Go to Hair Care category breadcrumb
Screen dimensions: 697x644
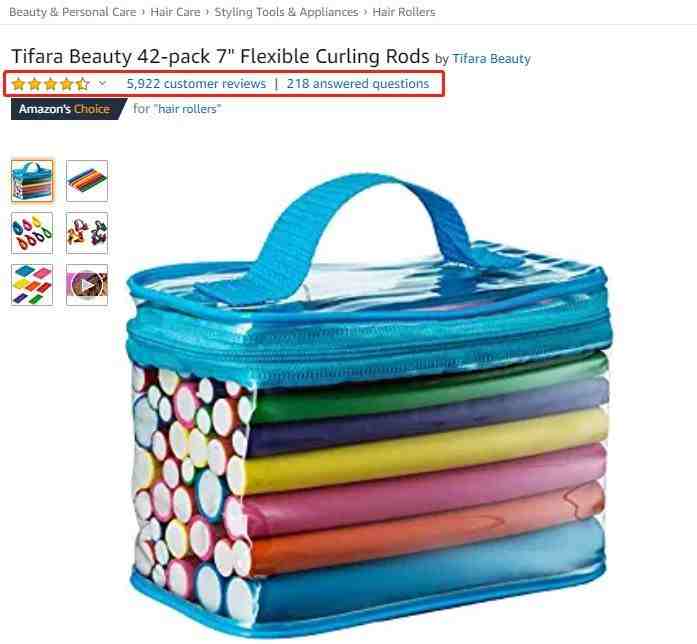(x=175, y=12)
